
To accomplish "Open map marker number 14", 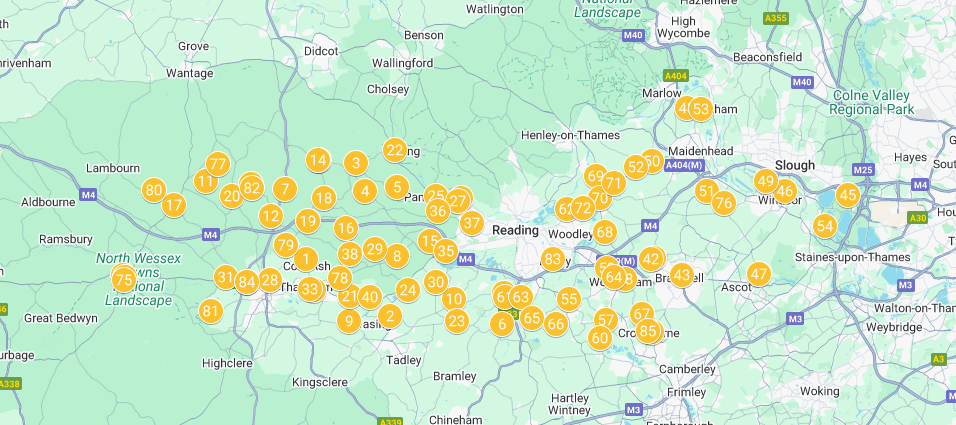I will pos(318,161).
